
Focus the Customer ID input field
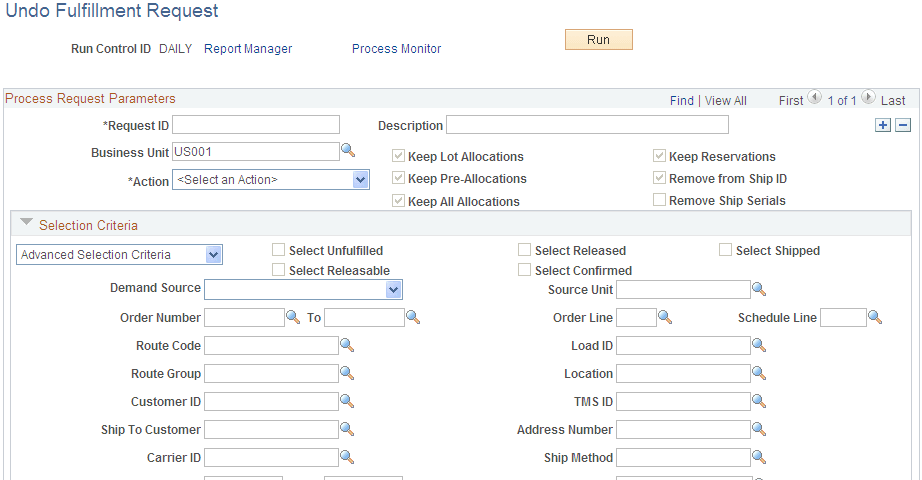272,402
